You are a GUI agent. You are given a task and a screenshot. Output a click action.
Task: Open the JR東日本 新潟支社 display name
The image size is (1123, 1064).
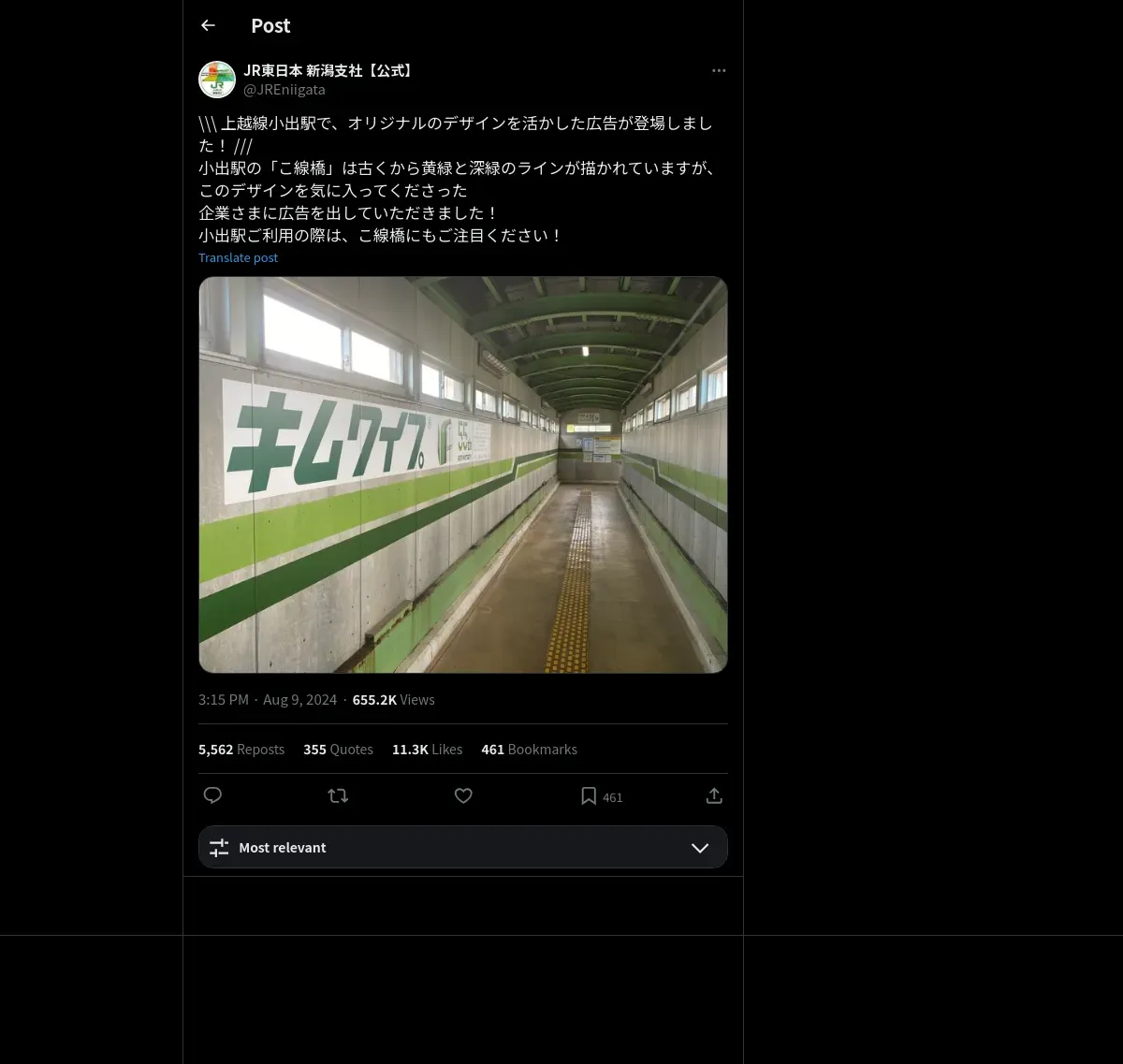(x=329, y=70)
